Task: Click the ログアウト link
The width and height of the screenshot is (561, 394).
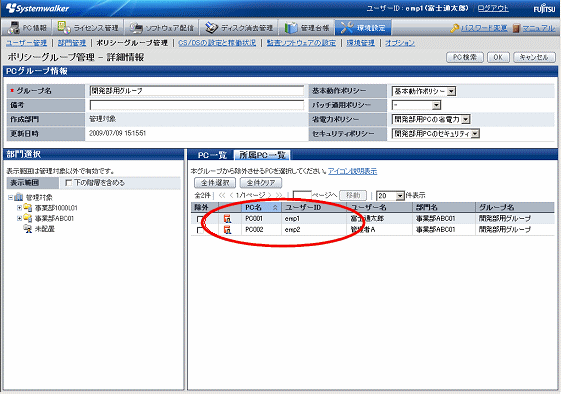Action: click(x=493, y=8)
